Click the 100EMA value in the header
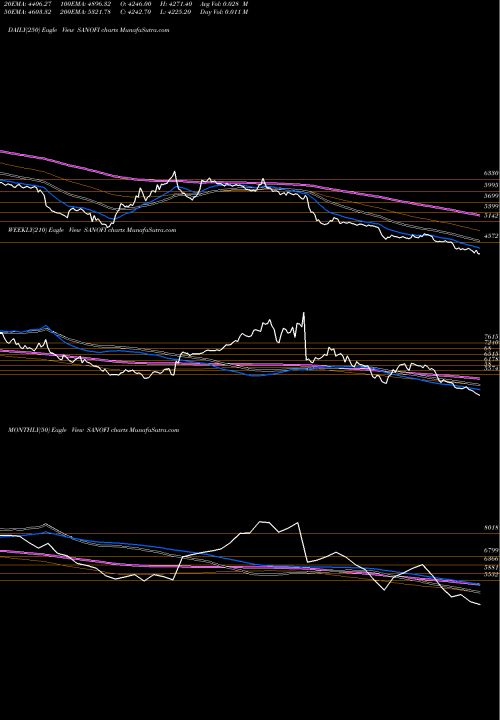 (85, 4)
